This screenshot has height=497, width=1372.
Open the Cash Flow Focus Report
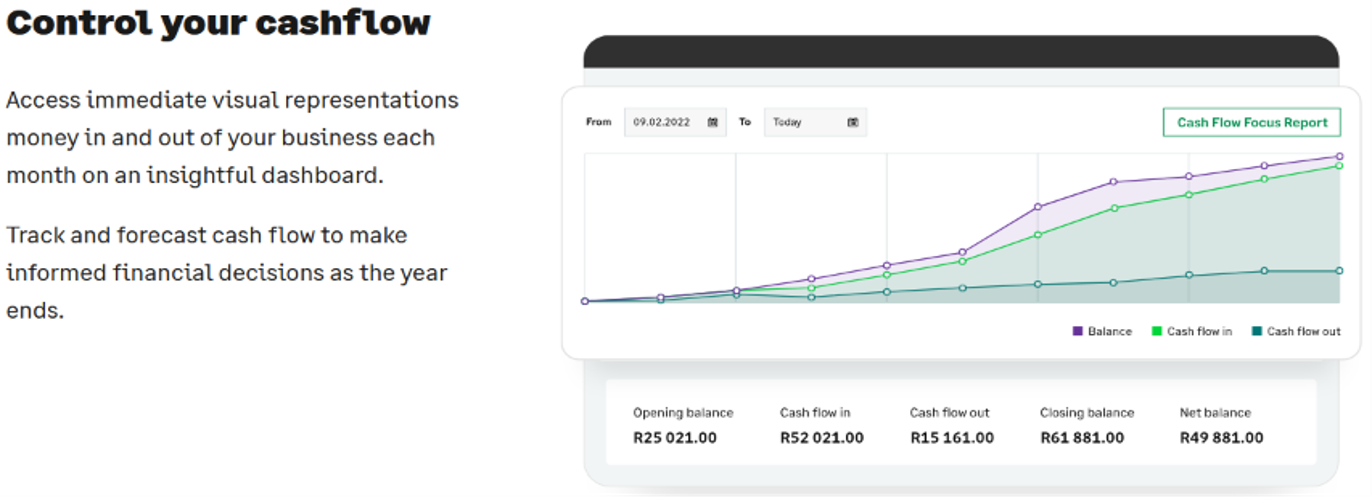point(1251,122)
